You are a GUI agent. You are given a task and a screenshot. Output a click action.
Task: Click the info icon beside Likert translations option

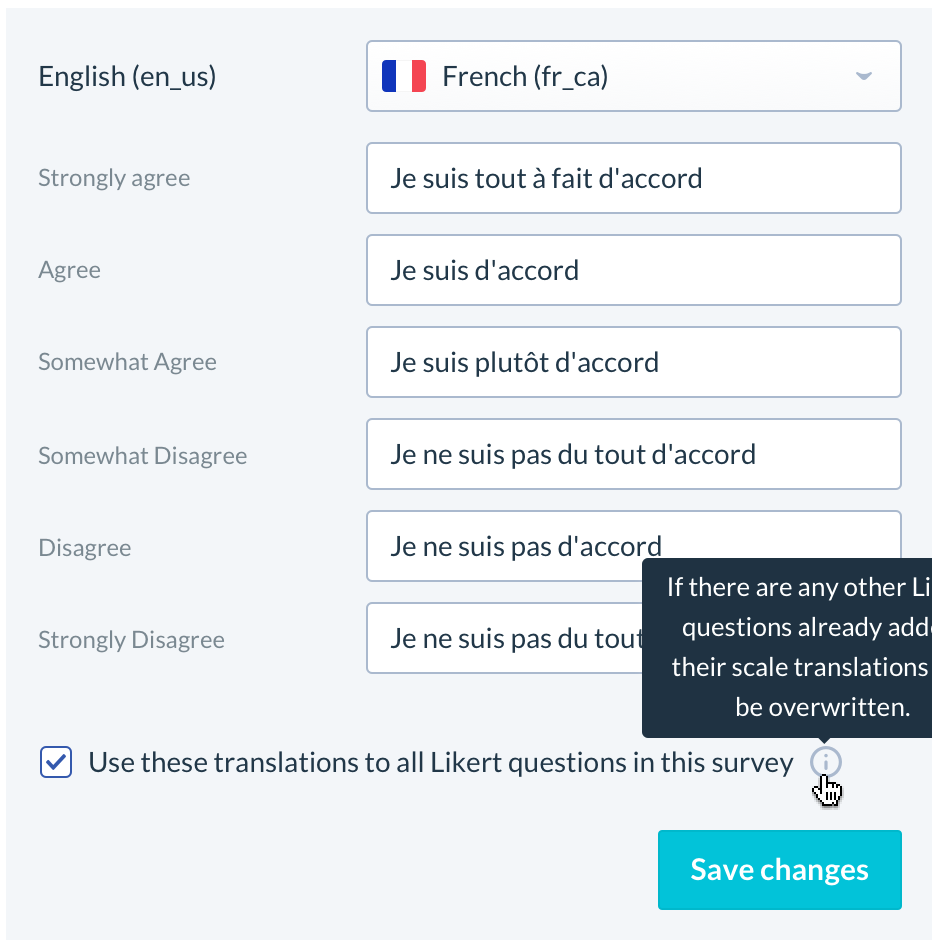click(x=825, y=763)
